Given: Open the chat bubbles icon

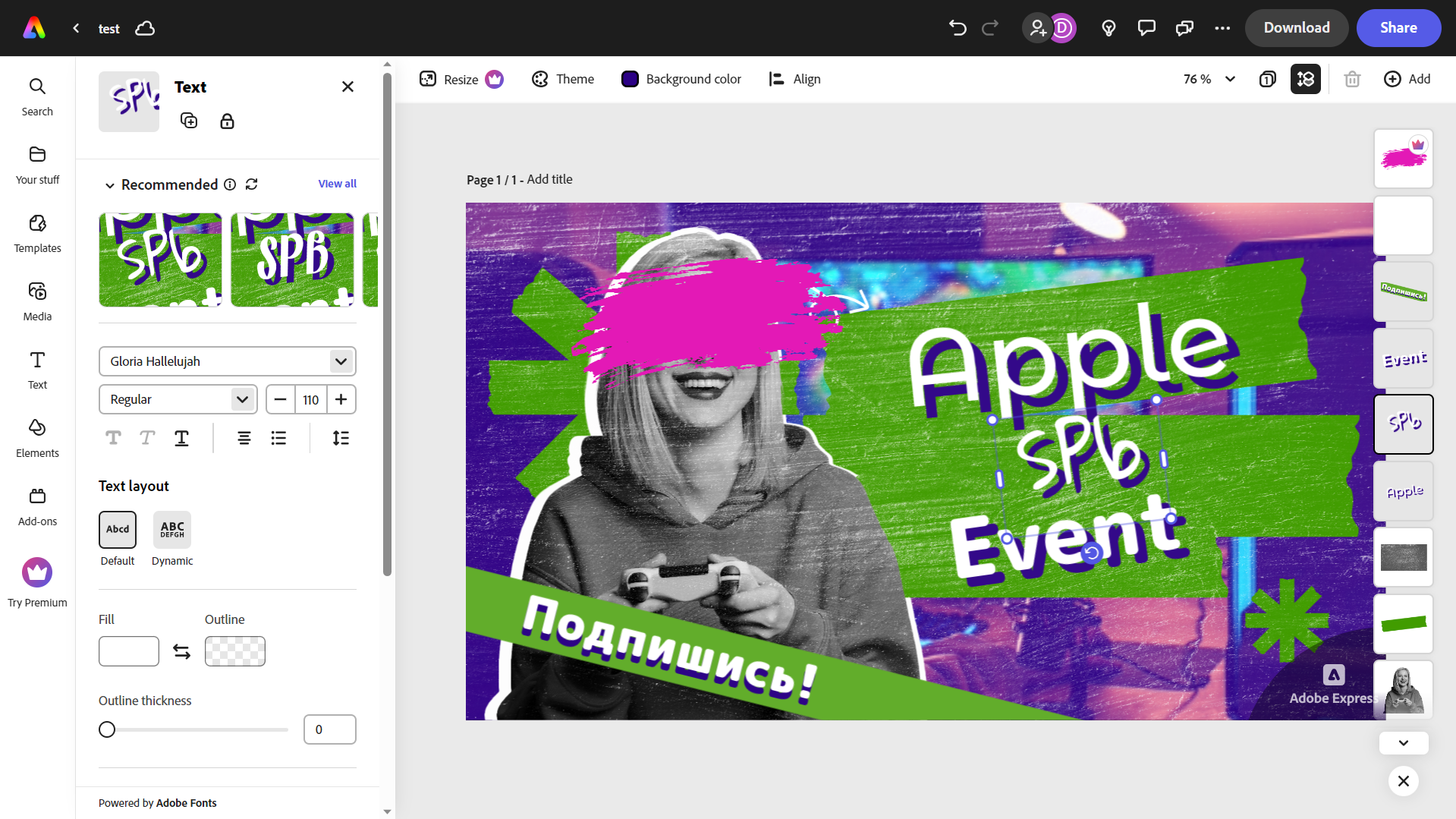Looking at the screenshot, I should click(x=1184, y=28).
